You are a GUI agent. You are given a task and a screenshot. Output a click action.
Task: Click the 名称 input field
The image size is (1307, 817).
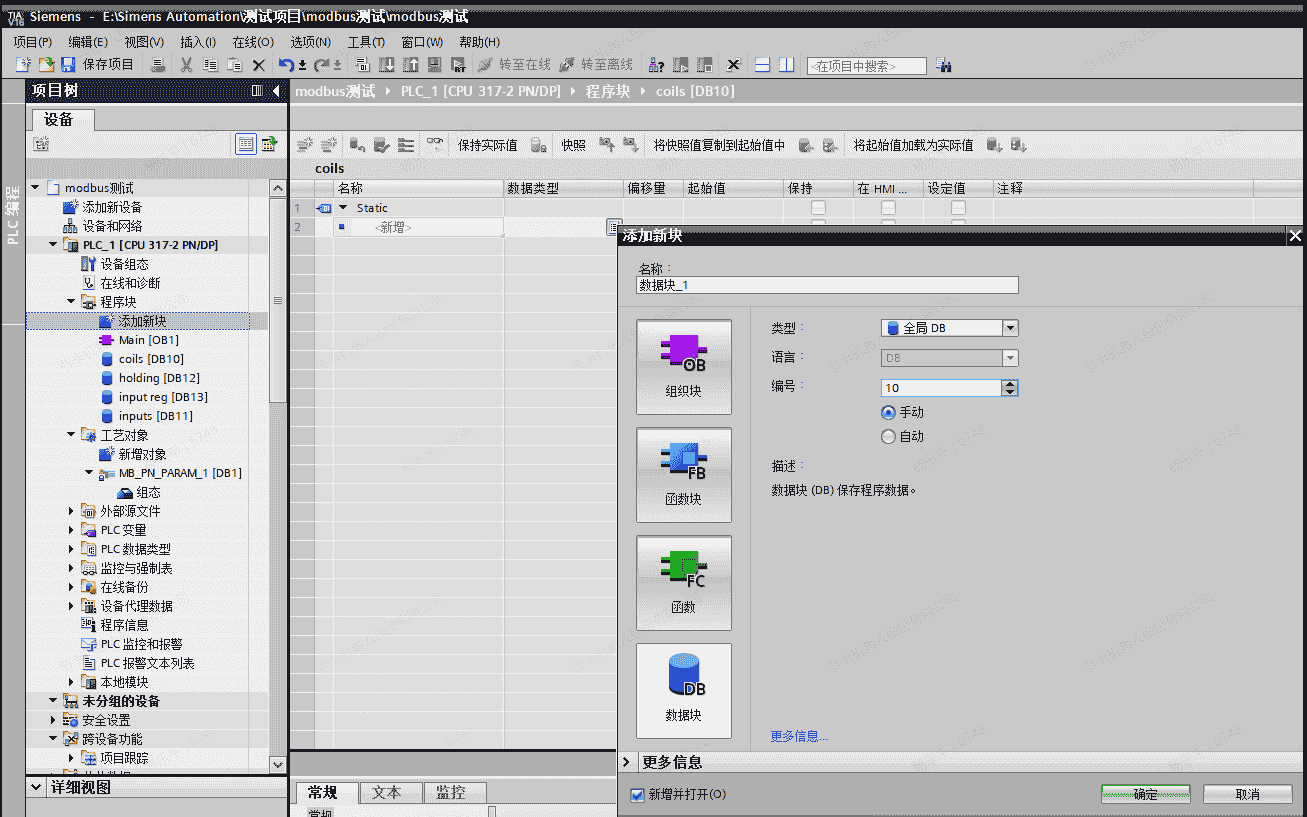[x=827, y=285]
